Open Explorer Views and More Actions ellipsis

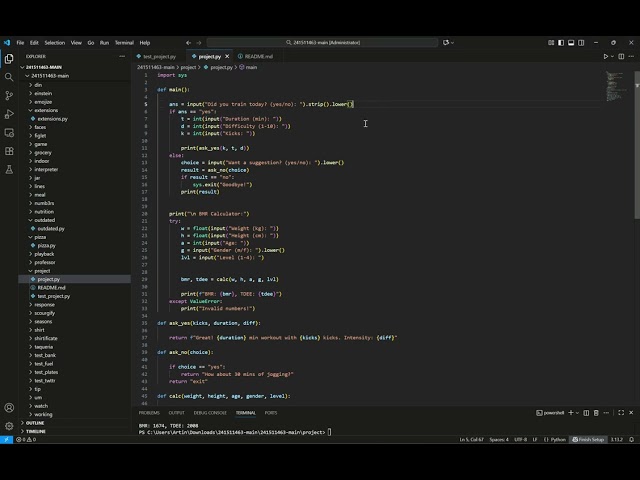pyautogui.click(x=122, y=56)
